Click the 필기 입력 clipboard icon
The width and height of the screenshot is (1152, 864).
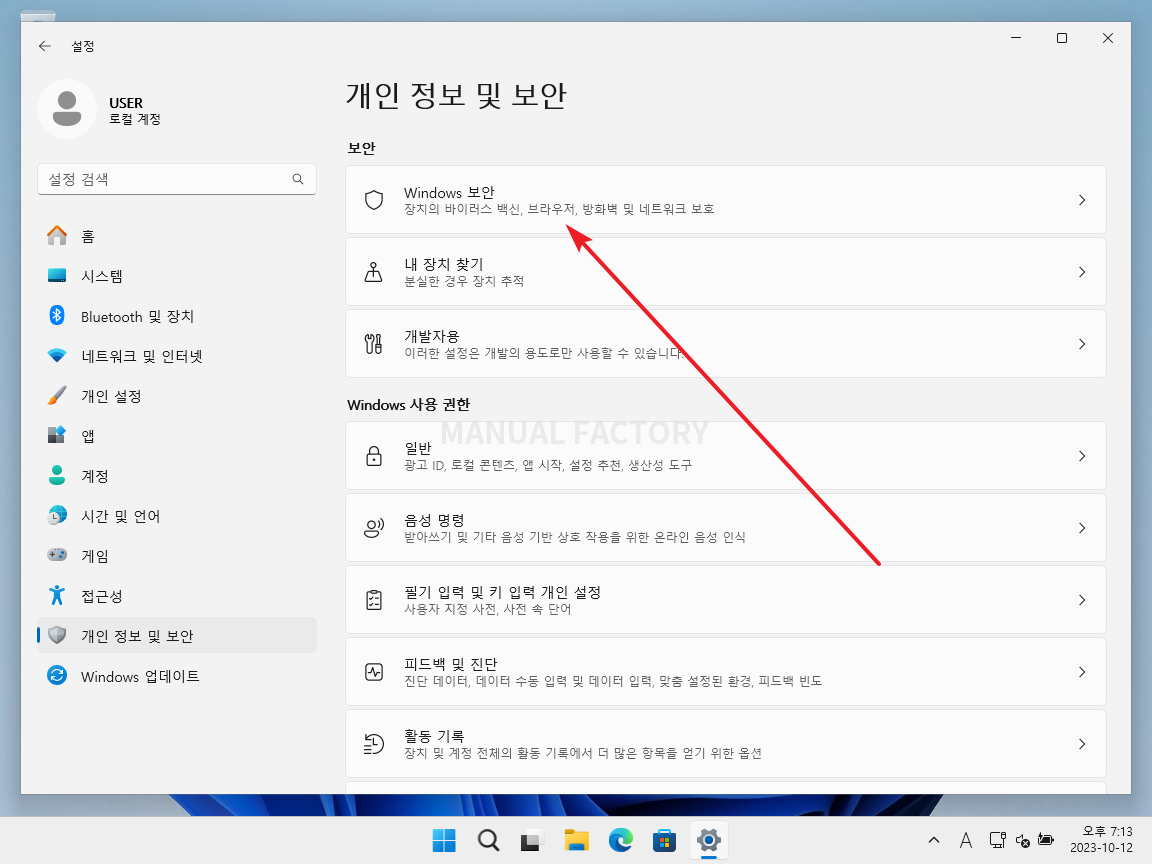[x=374, y=600]
